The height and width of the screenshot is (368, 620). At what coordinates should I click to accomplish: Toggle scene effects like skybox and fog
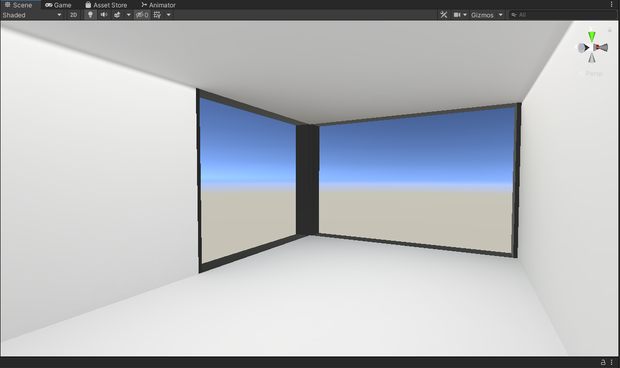117,15
